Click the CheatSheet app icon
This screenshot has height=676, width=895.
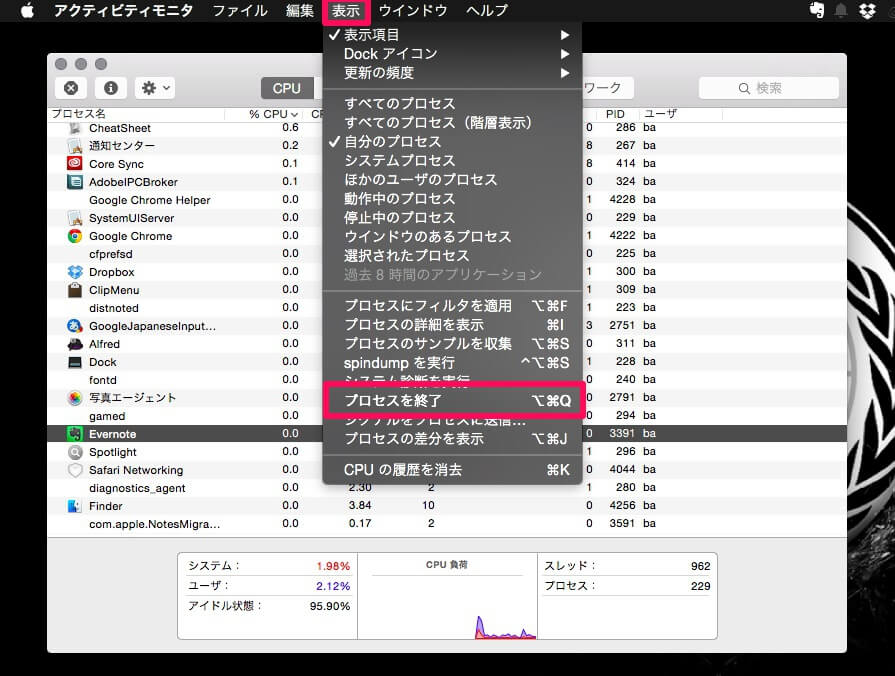pyautogui.click(x=75, y=128)
